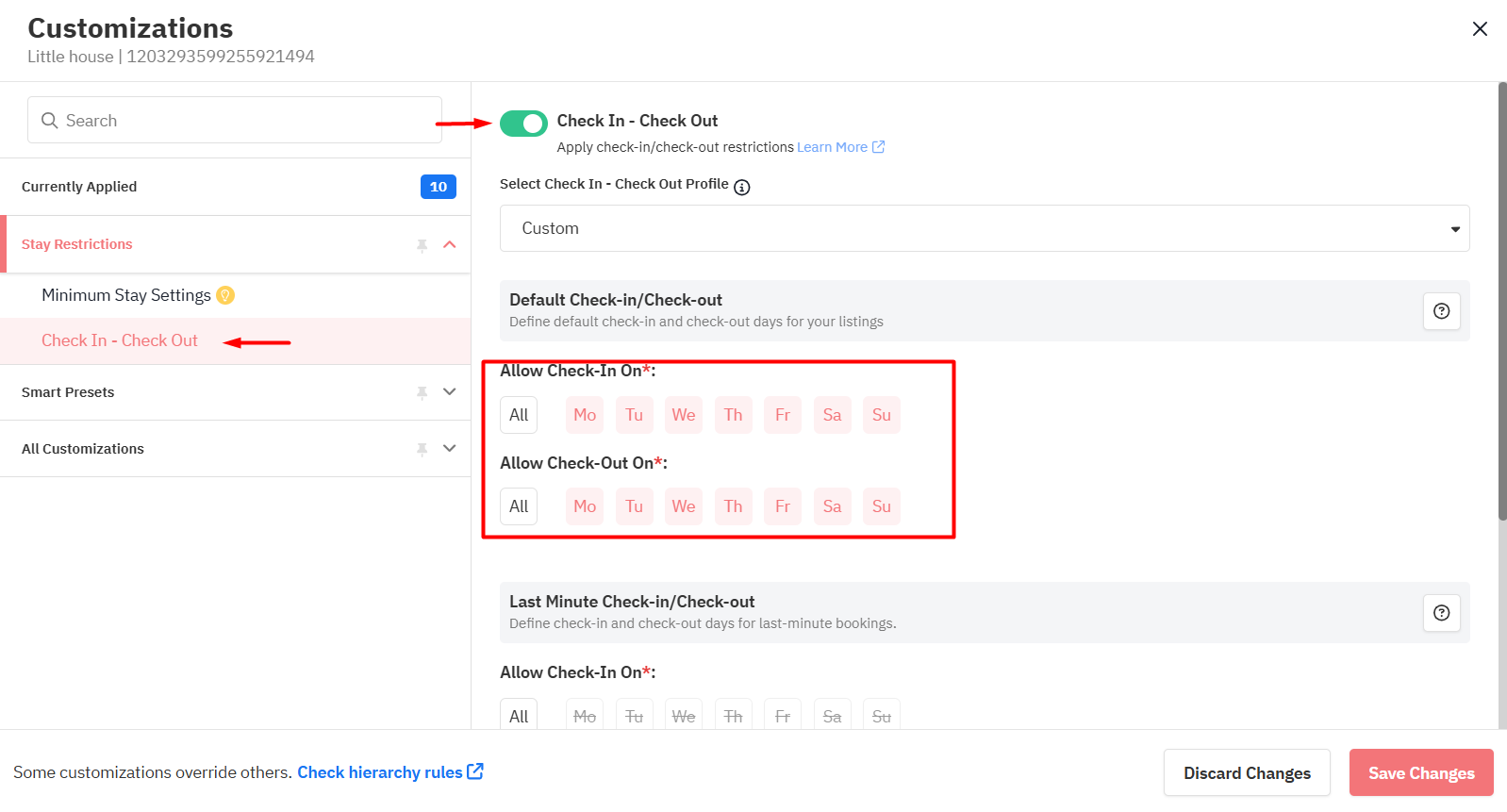The height and width of the screenshot is (812, 1507).
Task: Click the pin icon beside Smart Presets
Action: [422, 392]
